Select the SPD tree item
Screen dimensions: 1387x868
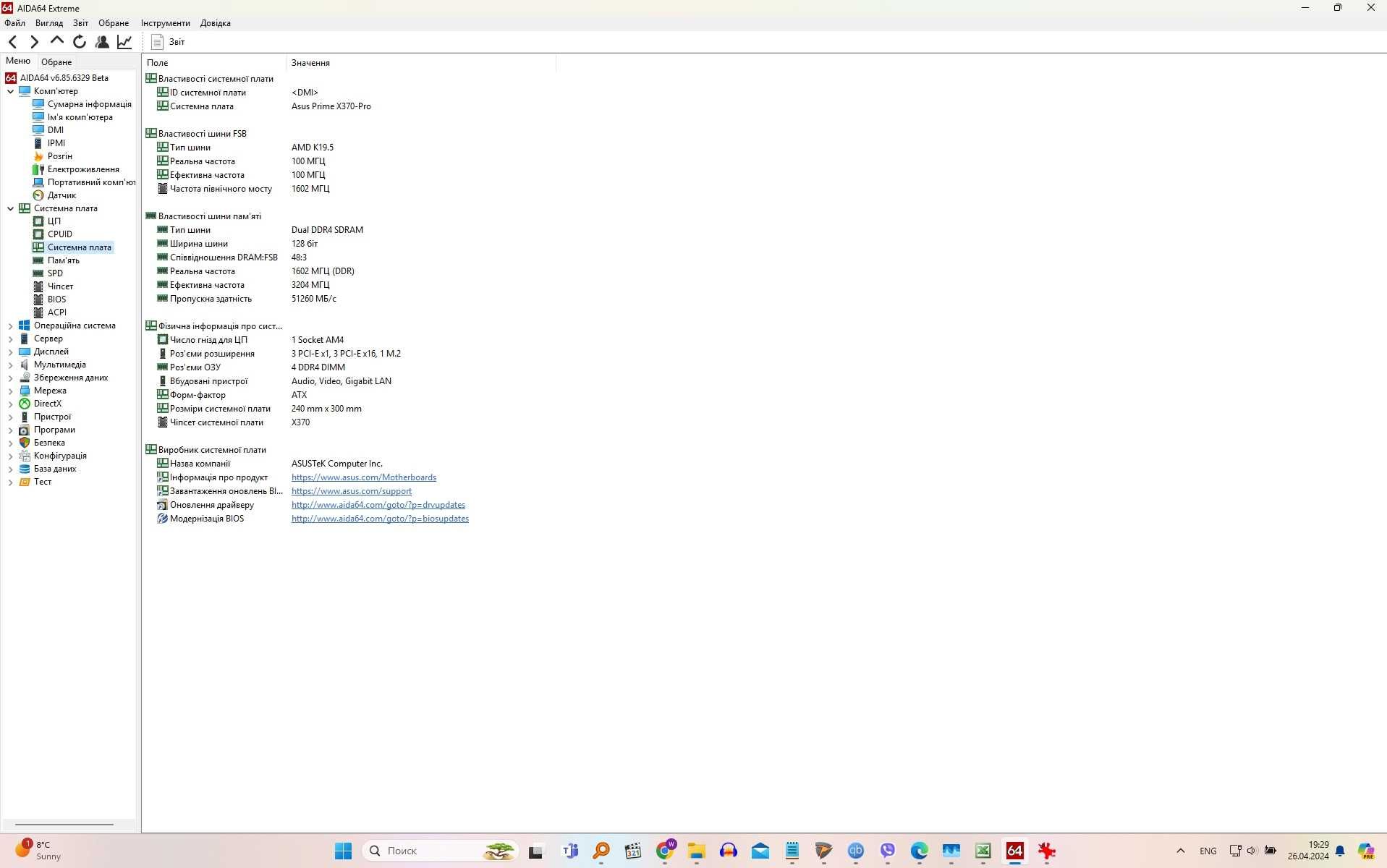55,273
